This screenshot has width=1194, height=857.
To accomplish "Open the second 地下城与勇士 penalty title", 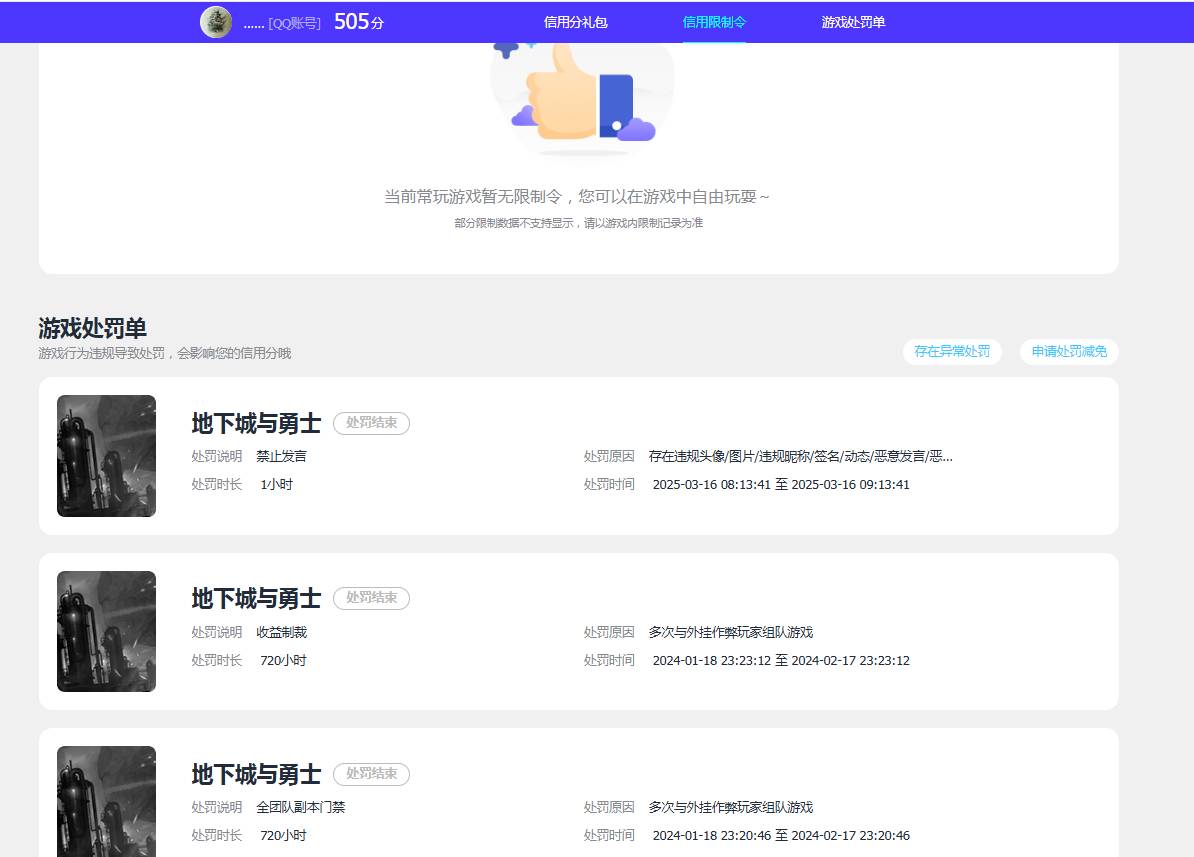I will point(255,598).
